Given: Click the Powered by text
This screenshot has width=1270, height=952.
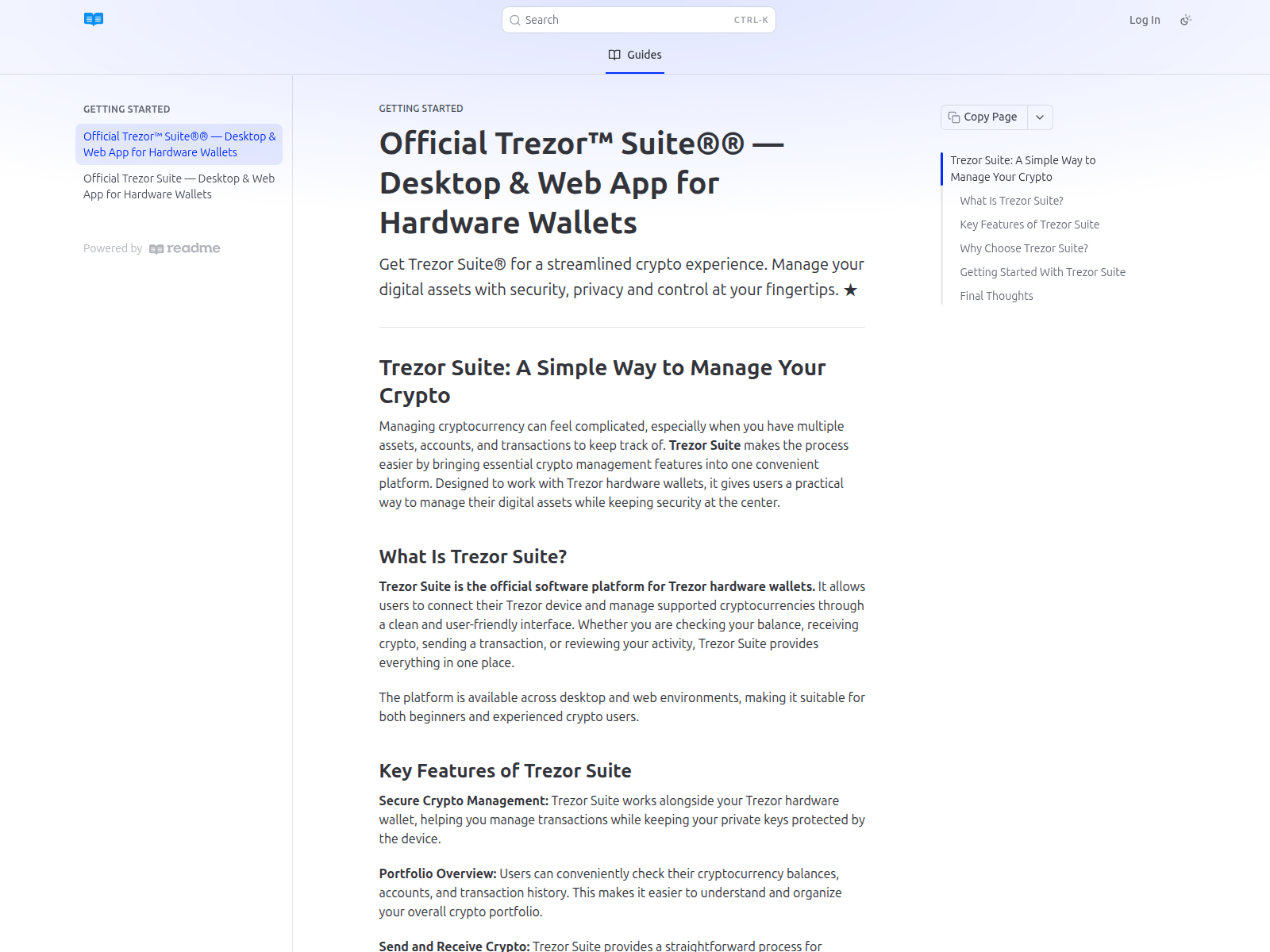Looking at the screenshot, I should click(x=113, y=248).
